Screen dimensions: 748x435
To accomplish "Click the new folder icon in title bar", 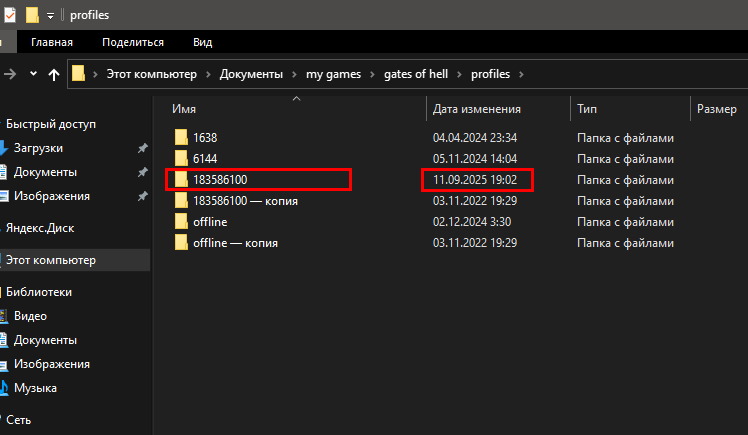I will point(32,15).
